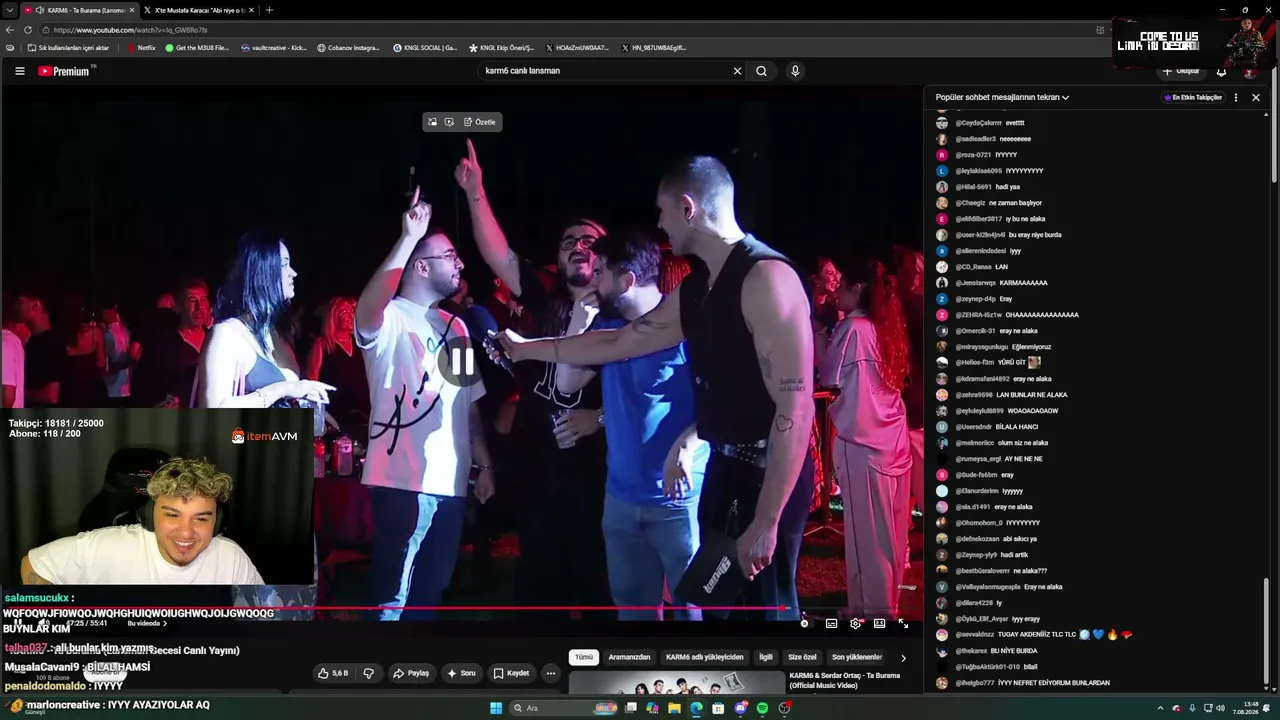
Task: Expand the 'Popüler sohbet mesajlarının tekrarı' dropdown
Action: [x=1002, y=97]
